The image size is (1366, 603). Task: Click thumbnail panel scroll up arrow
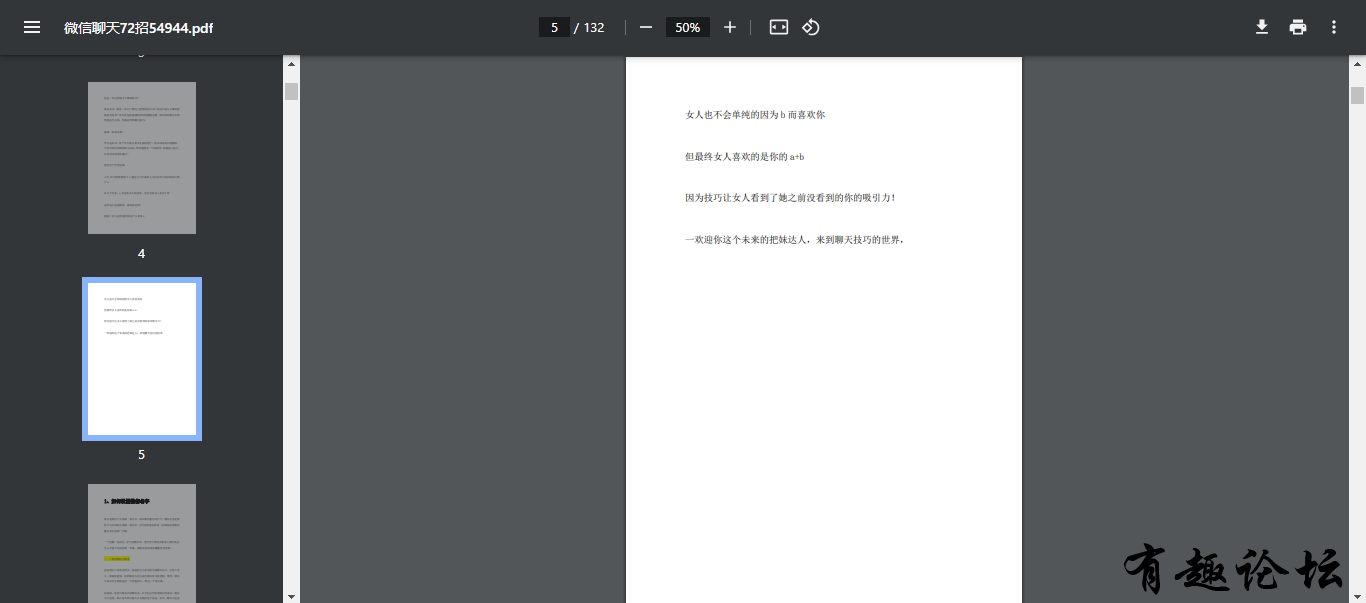click(291, 64)
